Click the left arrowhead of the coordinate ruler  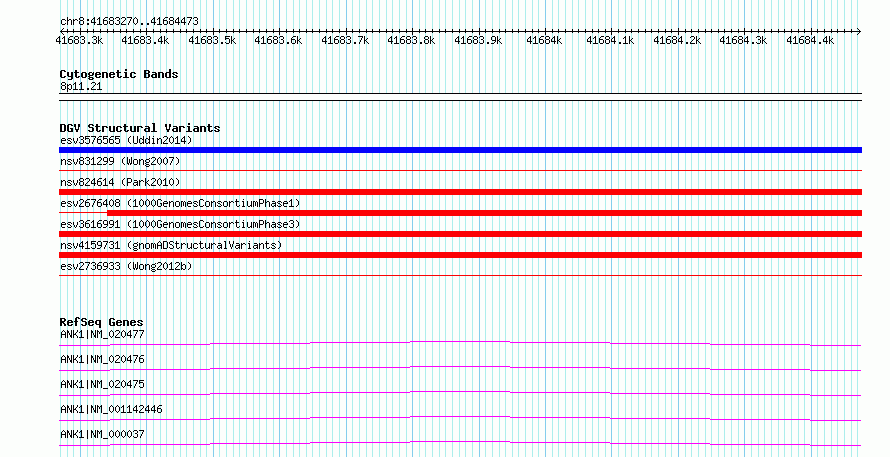point(62,31)
